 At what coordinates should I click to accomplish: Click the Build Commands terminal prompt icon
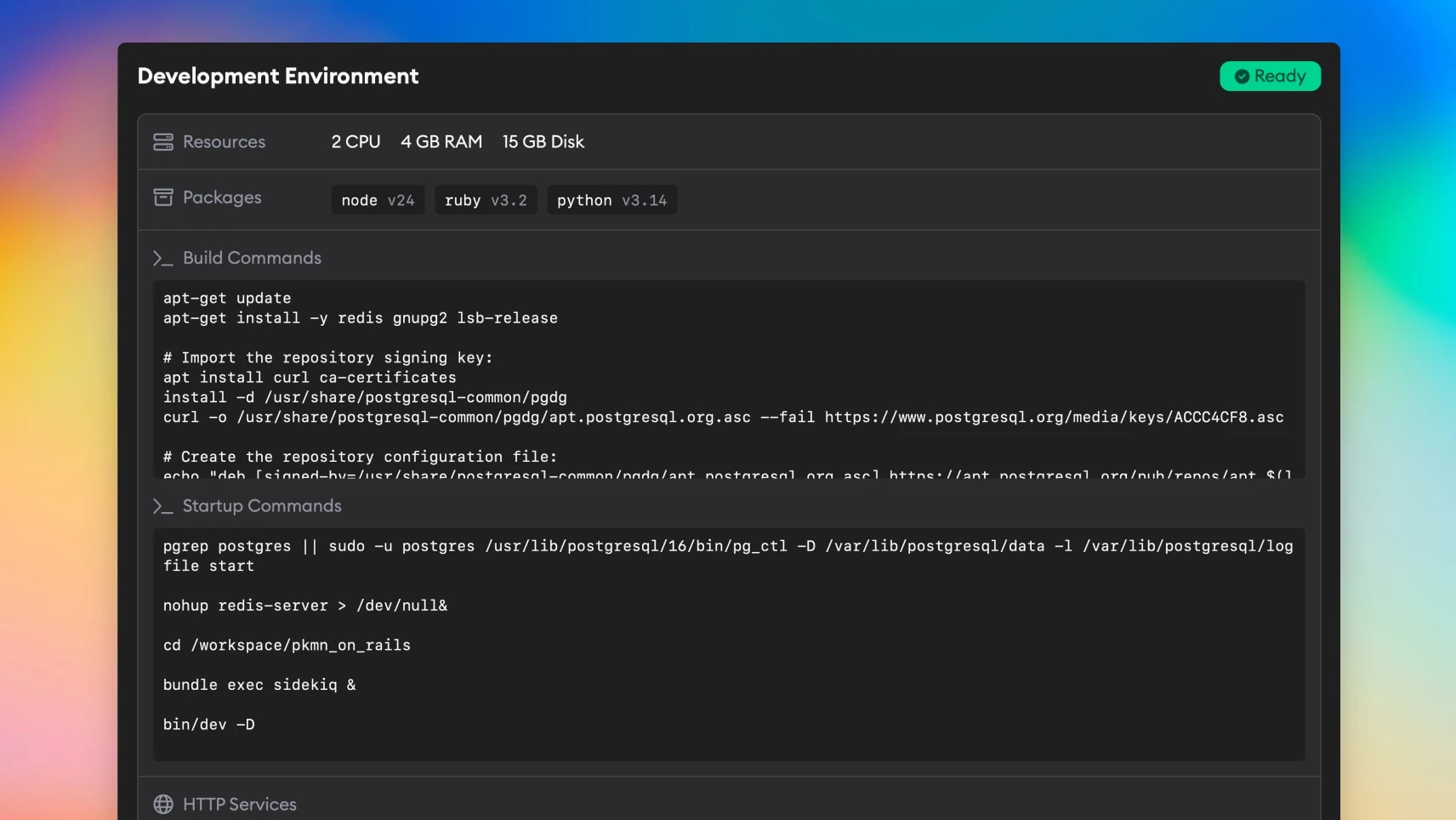(x=162, y=258)
